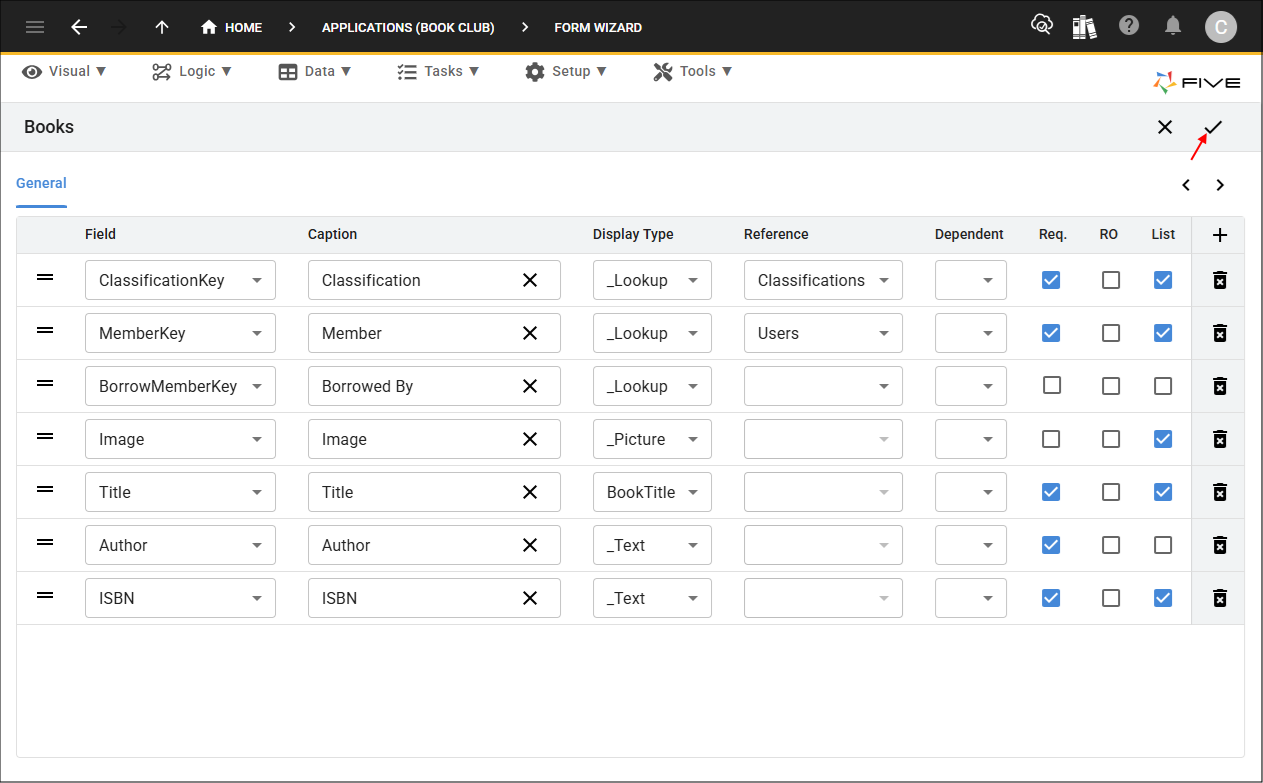Open the Data menu

tap(315, 71)
